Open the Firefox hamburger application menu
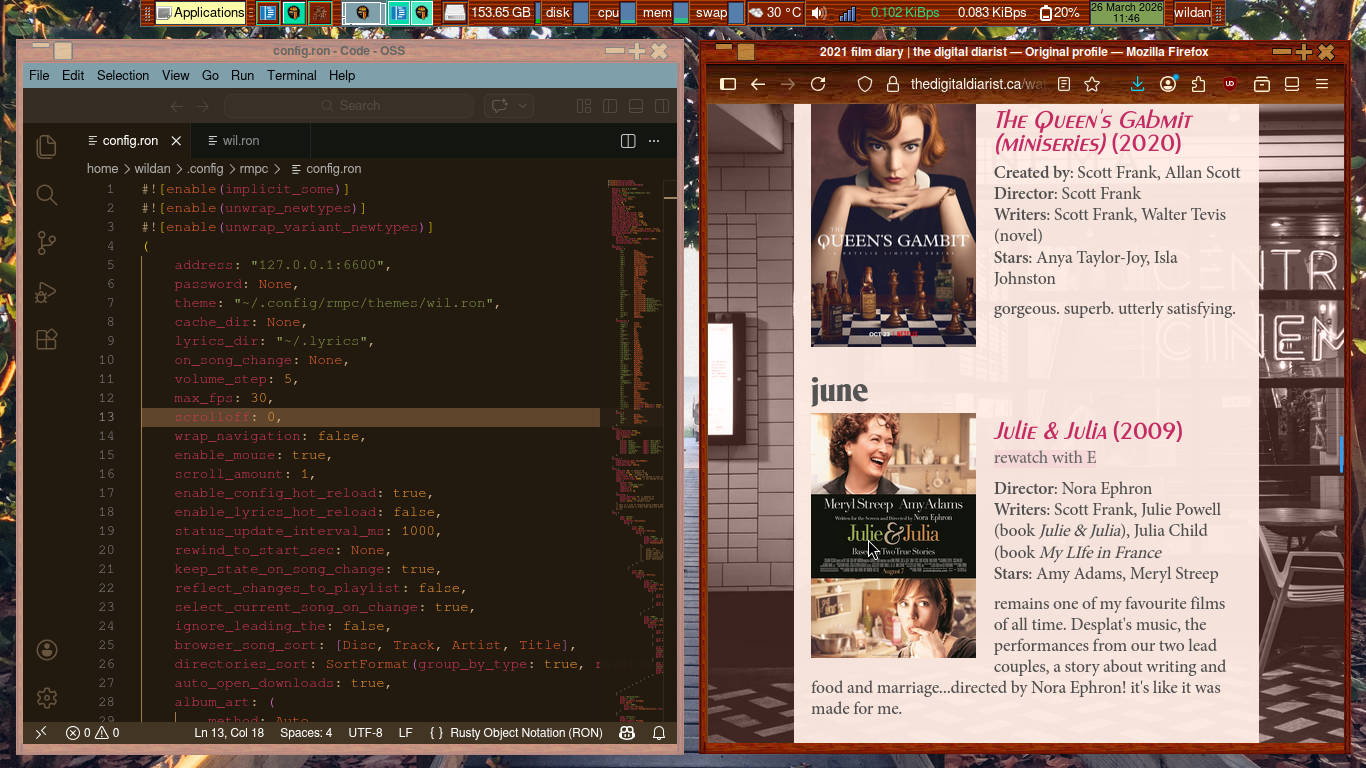This screenshot has width=1366, height=768. coord(1322,85)
